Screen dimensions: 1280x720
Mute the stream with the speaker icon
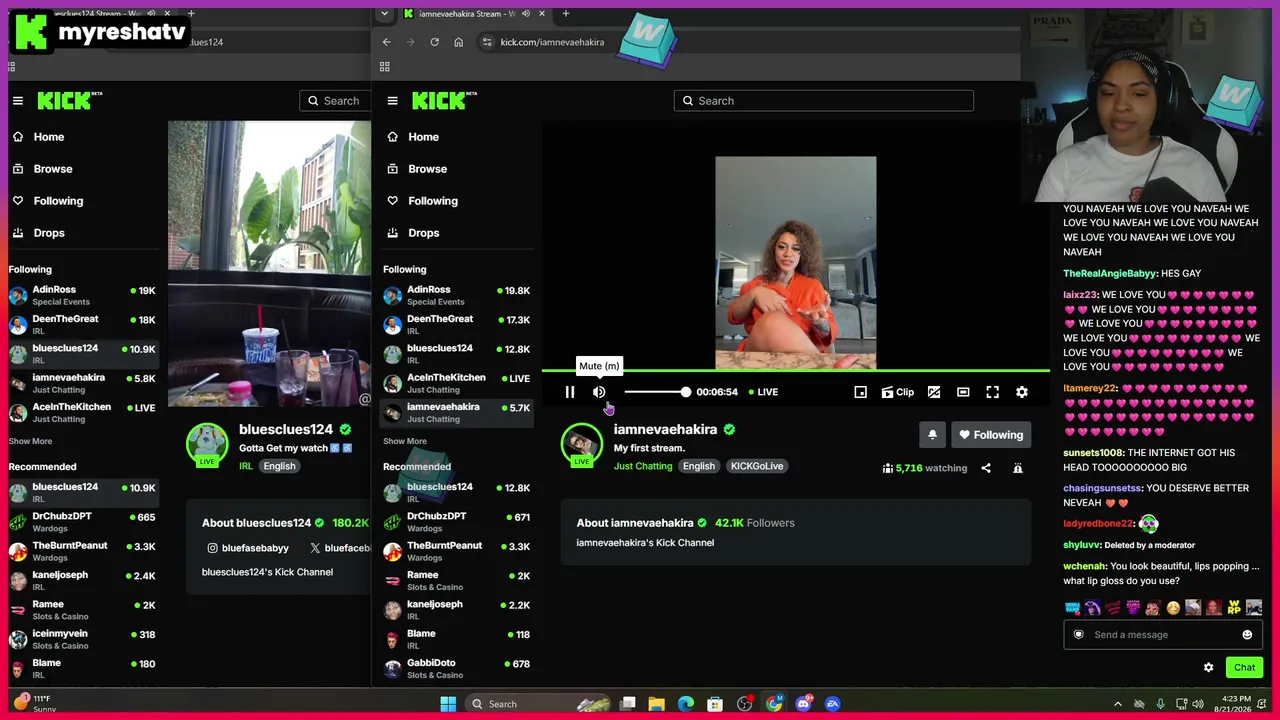[599, 392]
